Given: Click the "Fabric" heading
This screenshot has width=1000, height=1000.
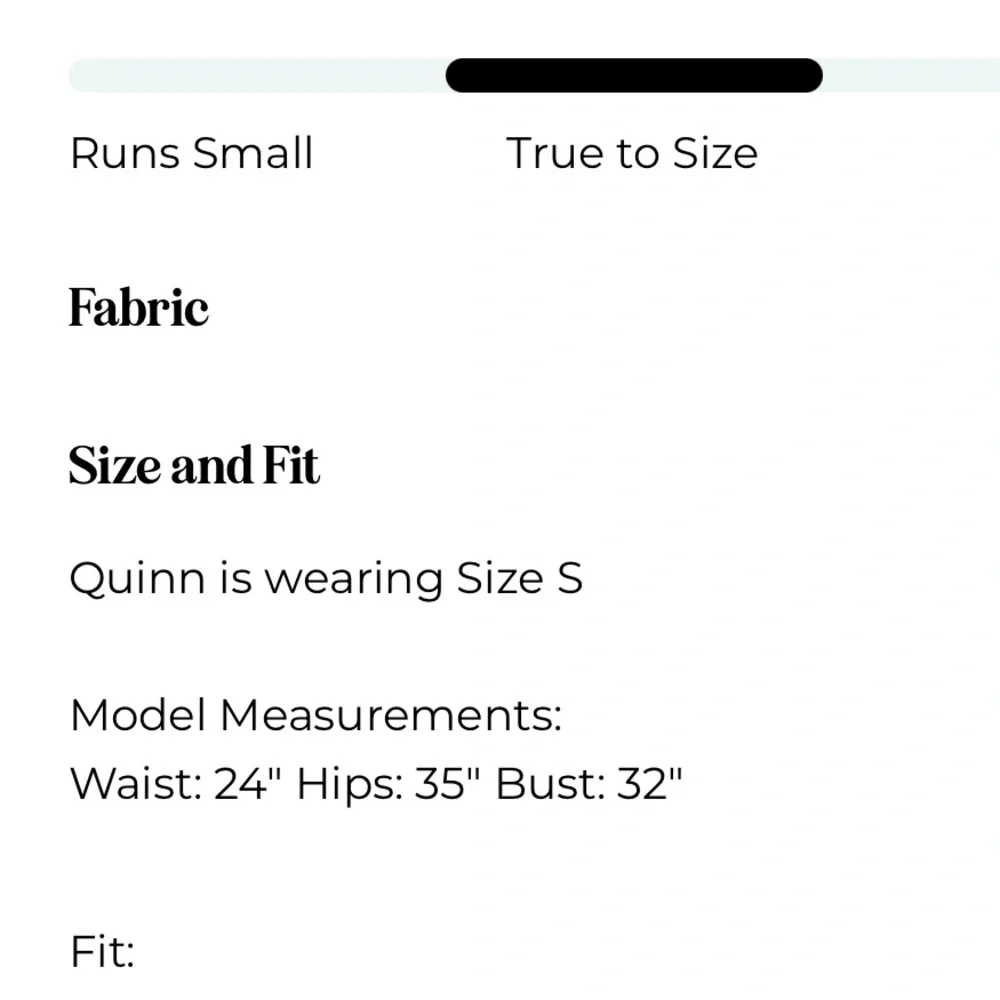Looking at the screenshot, I should point(139,308).
